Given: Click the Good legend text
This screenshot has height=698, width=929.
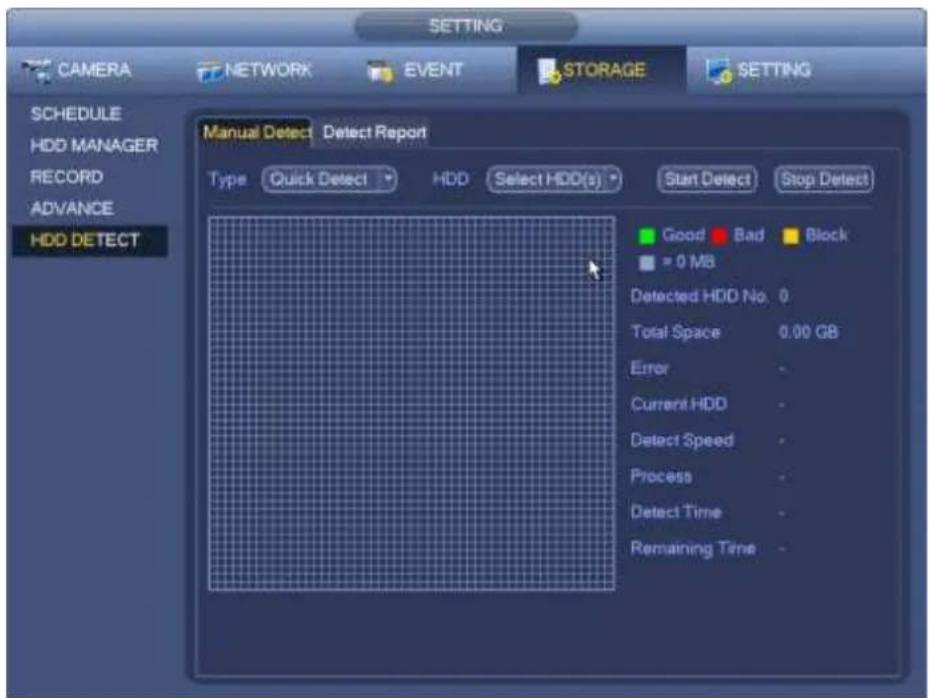Looking at the screenshot, I should point(683,235).
